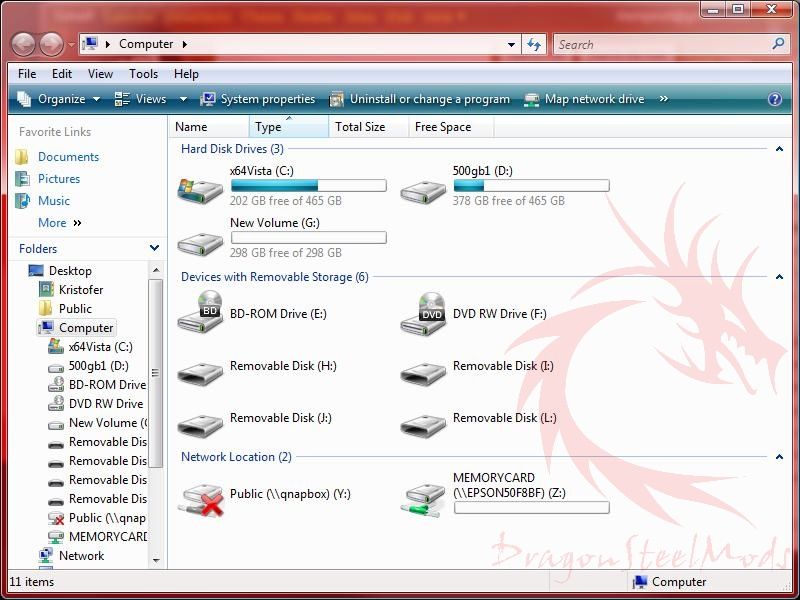Open the Tools menu
Viewport: 800px width, 600px height.
[143, 74]
